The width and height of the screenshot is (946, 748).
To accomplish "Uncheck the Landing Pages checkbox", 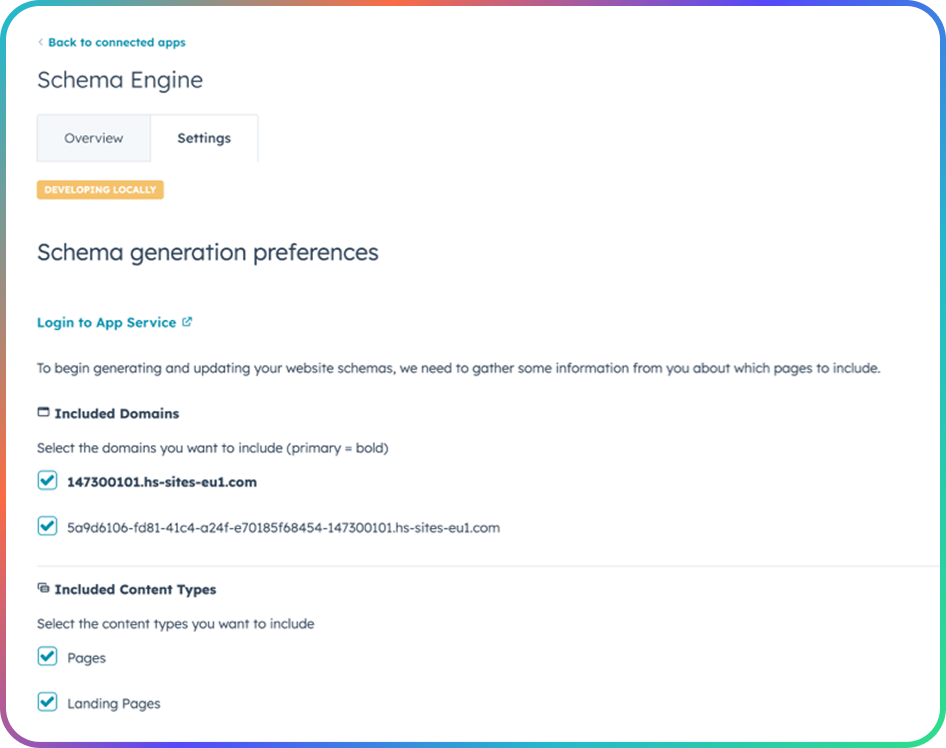I will tap(47, 702).
